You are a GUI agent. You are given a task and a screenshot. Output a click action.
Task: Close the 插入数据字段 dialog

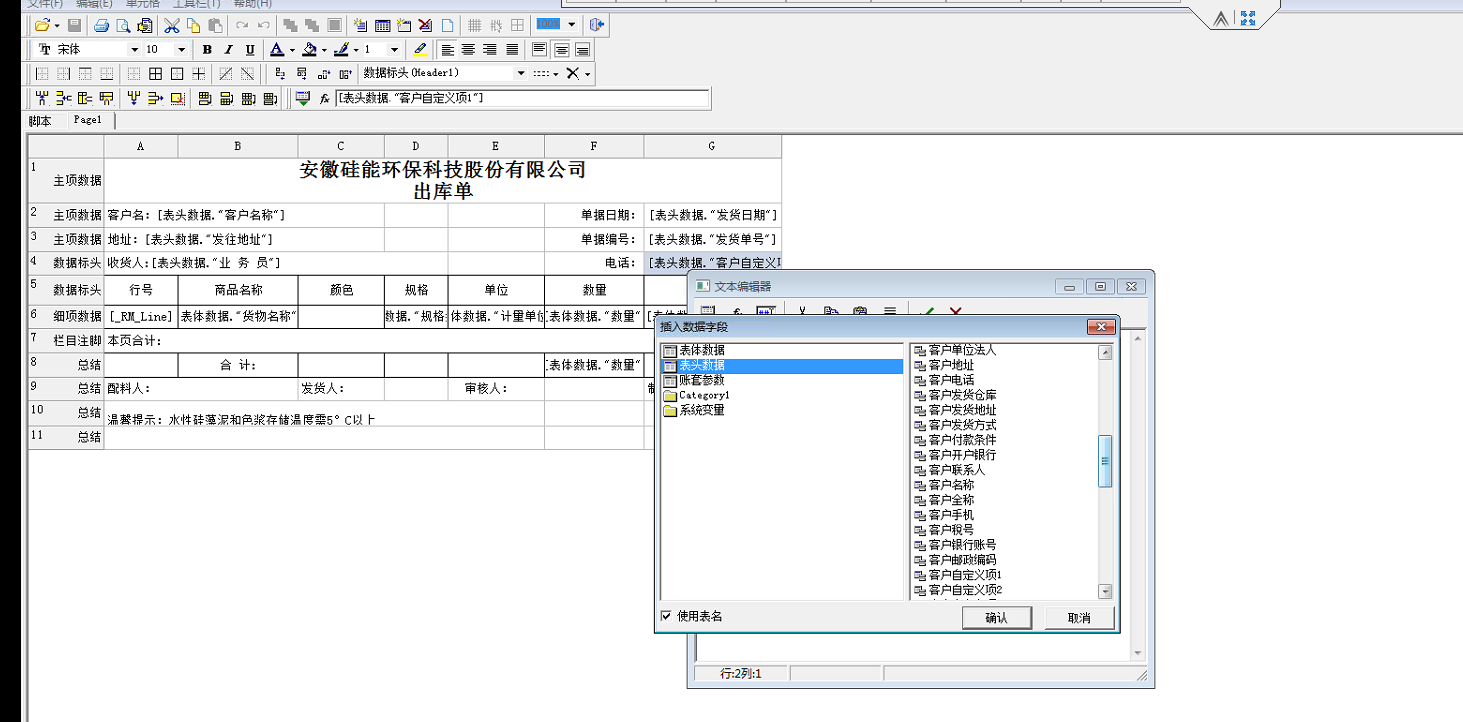click(x=1100, y=327)
